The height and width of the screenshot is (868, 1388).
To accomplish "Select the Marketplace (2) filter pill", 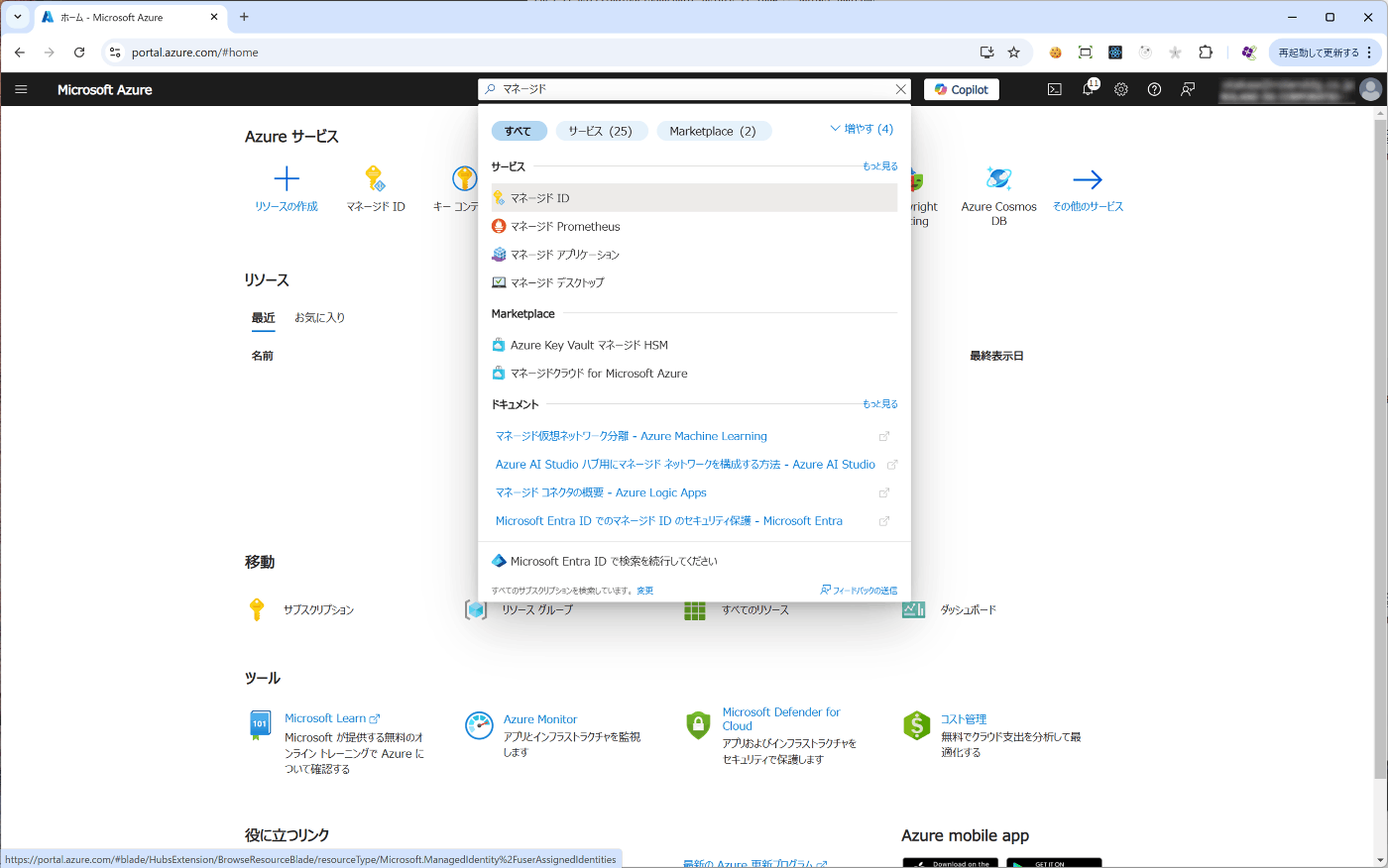I will (x=713, y=131).
